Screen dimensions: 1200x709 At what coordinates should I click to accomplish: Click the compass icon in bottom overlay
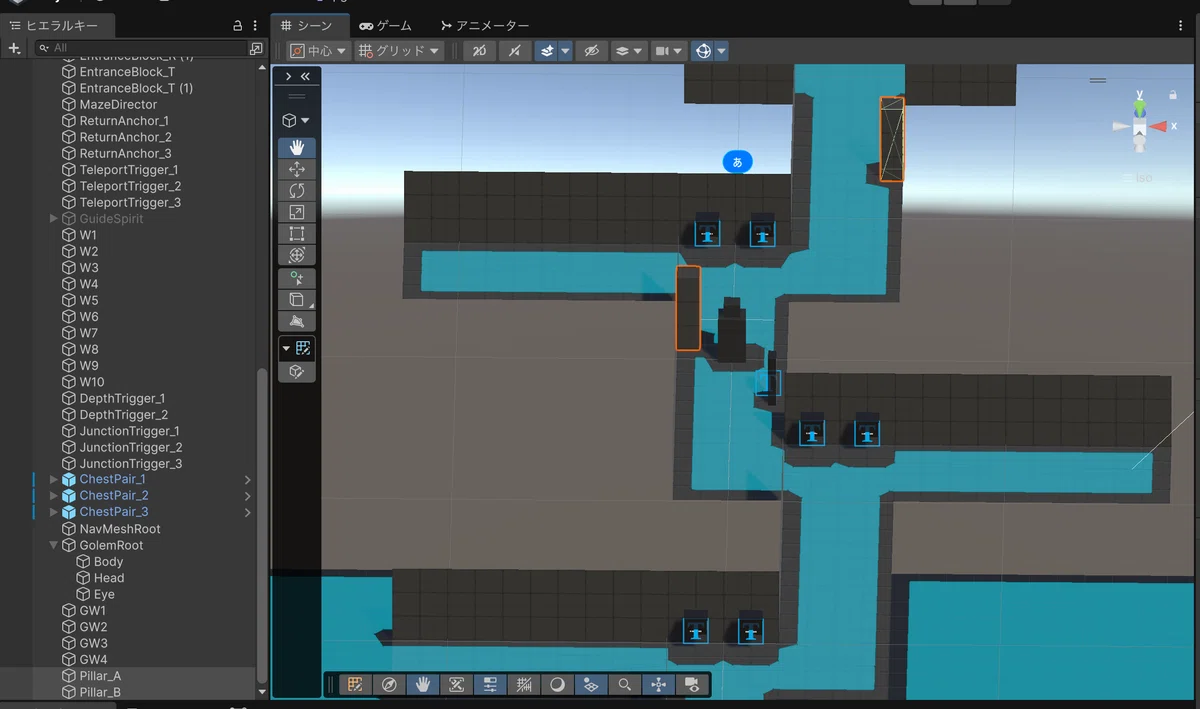(x=388, y=685)
